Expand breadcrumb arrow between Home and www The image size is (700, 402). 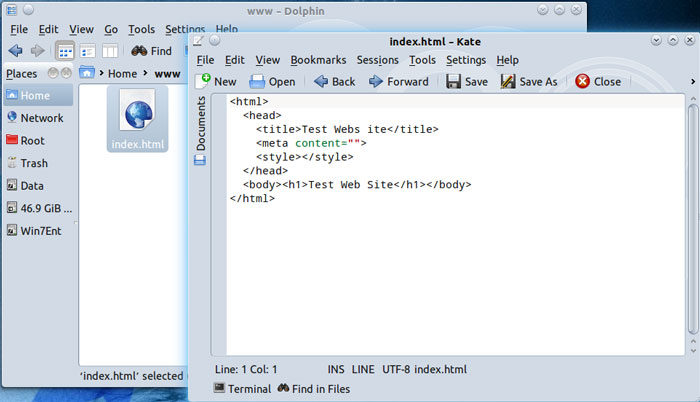click(x=145, y=72)
